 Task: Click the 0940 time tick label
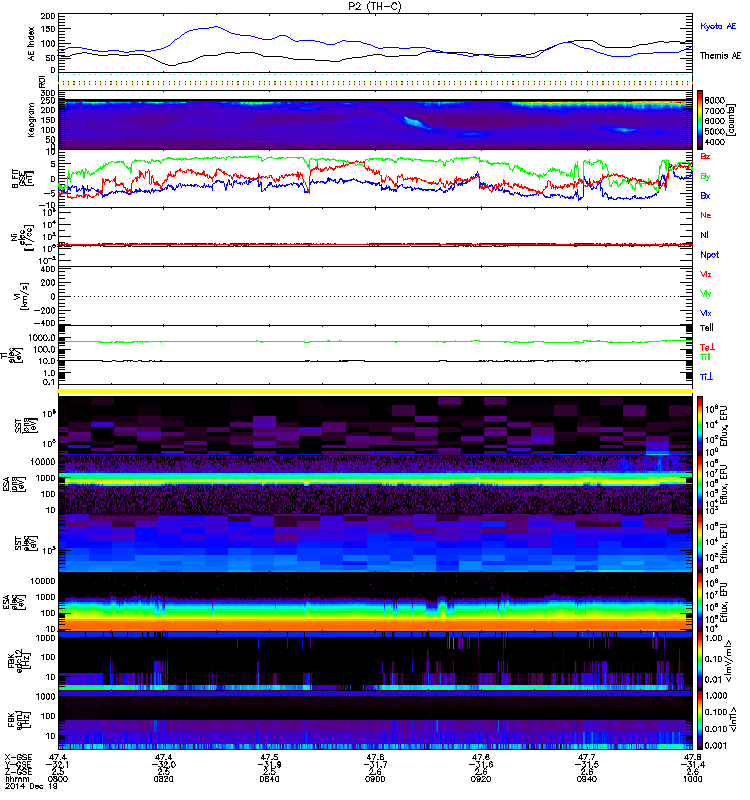click(x=587, y=779)
